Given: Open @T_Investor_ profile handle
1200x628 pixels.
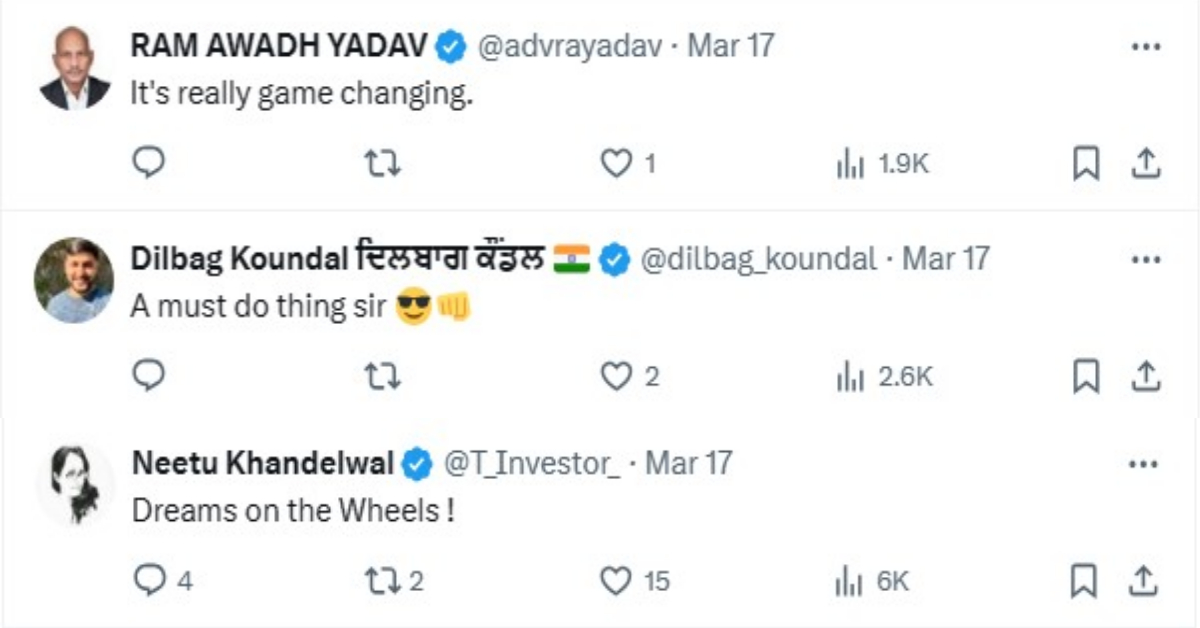Looking at the screenshot, I should click(x=531, y=464).
